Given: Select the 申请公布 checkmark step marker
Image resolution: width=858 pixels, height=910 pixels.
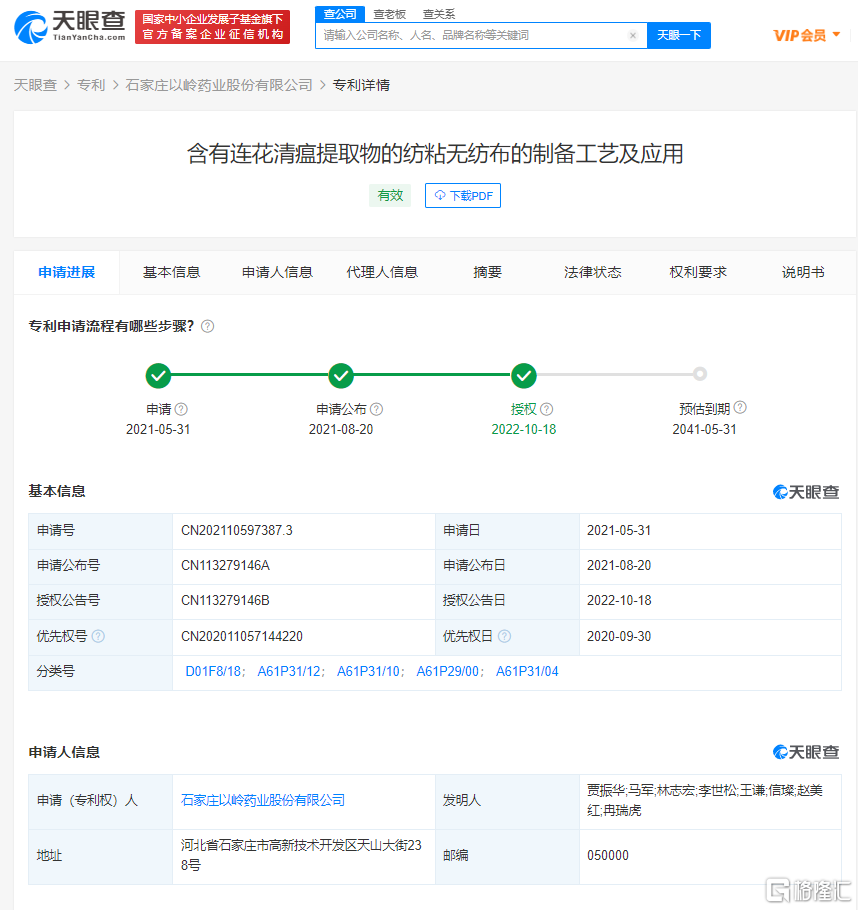Looking at the screenshot, I should click(341, 375).
